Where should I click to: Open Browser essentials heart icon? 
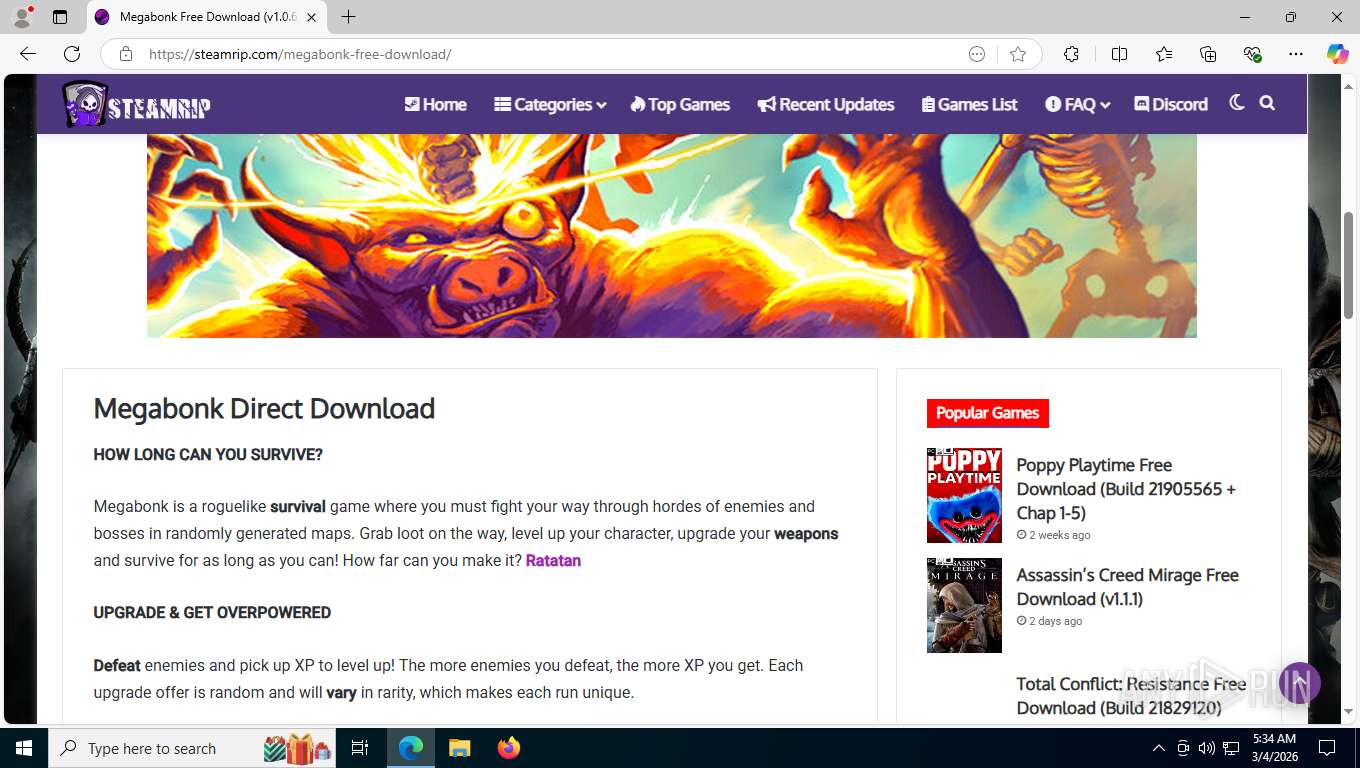click(x=1252, y=54)
